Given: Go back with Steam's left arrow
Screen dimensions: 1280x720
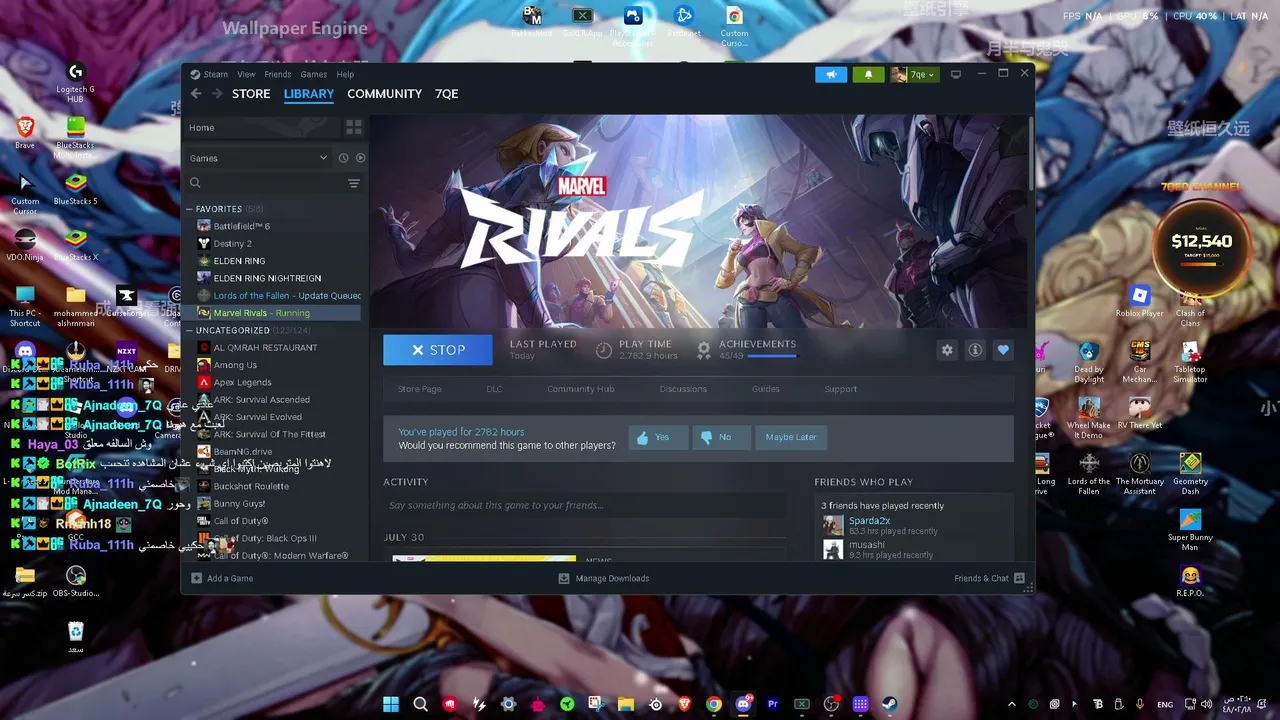Looking at the screenshot, I should click(196, 94).
